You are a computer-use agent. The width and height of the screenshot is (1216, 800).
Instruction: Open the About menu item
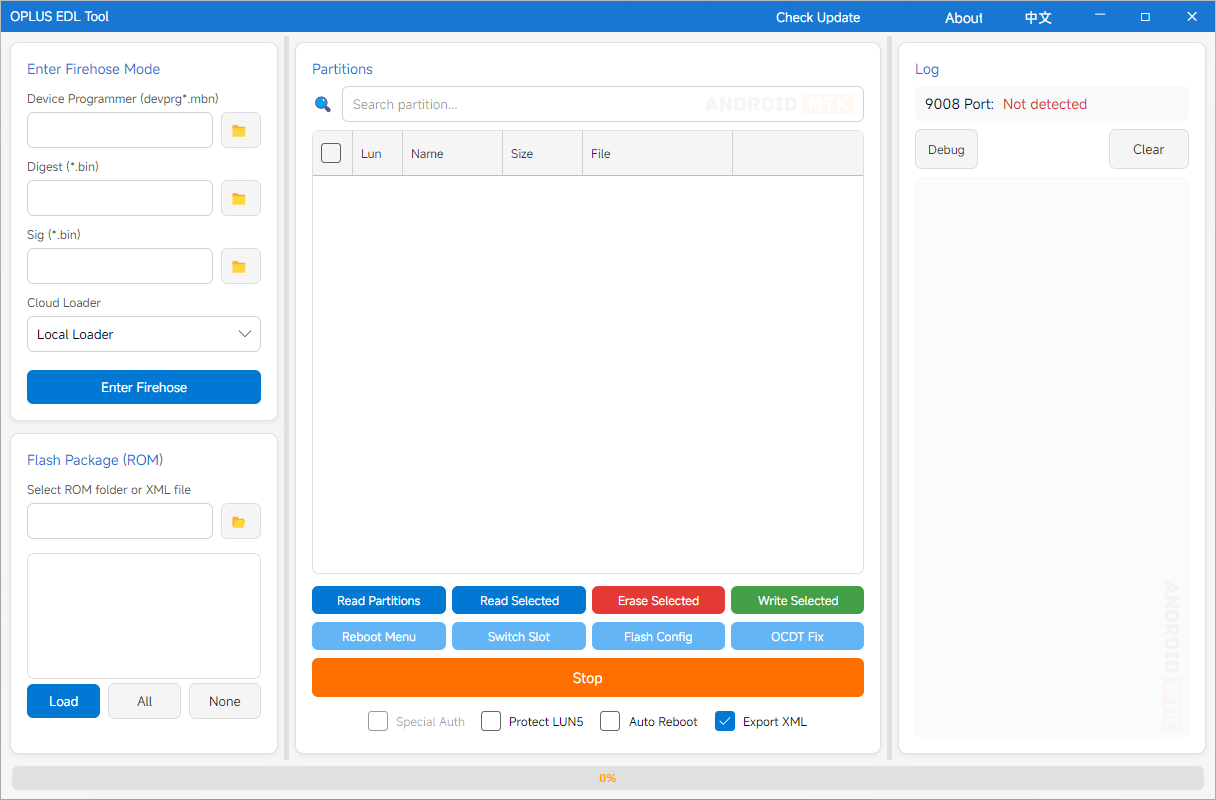(964, 17)
